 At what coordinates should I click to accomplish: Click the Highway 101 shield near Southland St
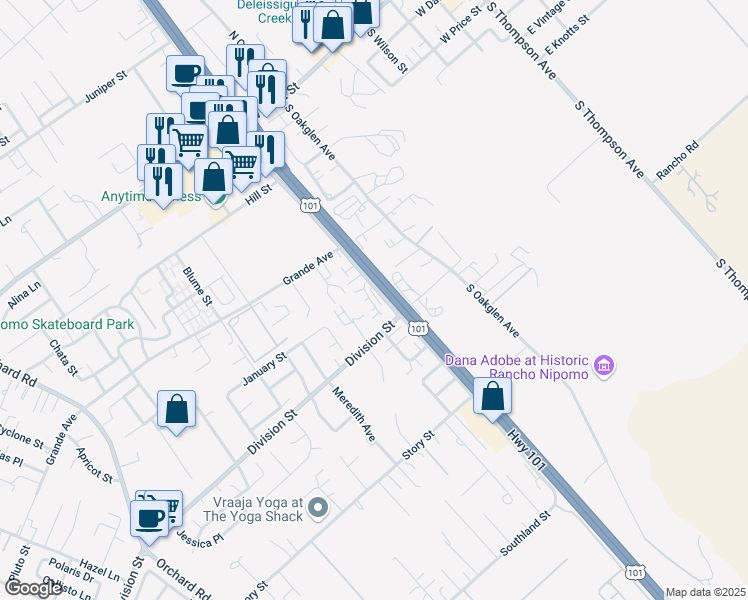(x=634, y=572)
